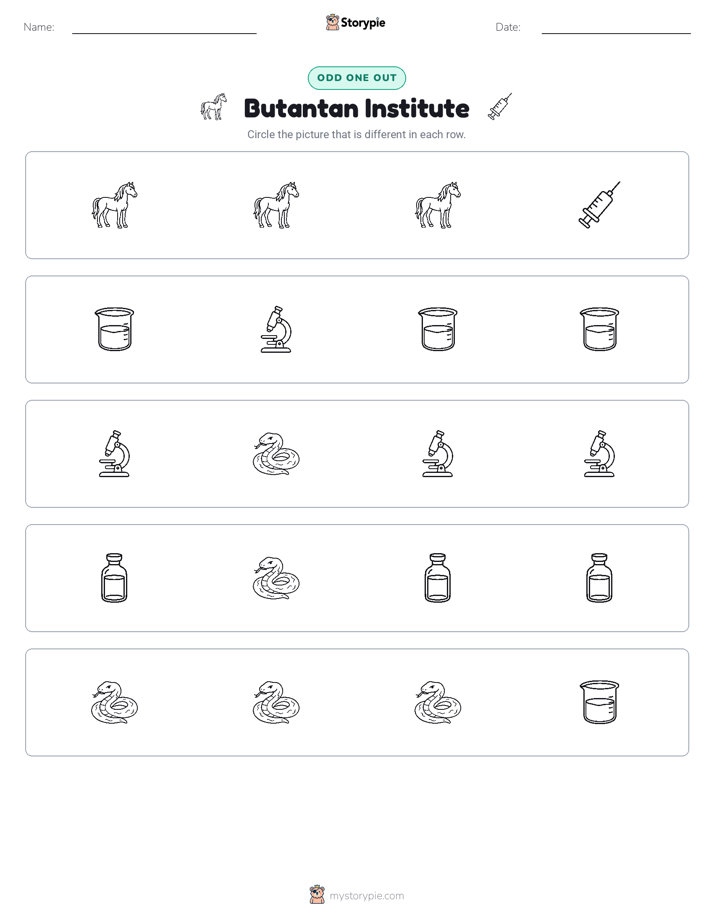Click the Butantan Institute title

[356, 108]
